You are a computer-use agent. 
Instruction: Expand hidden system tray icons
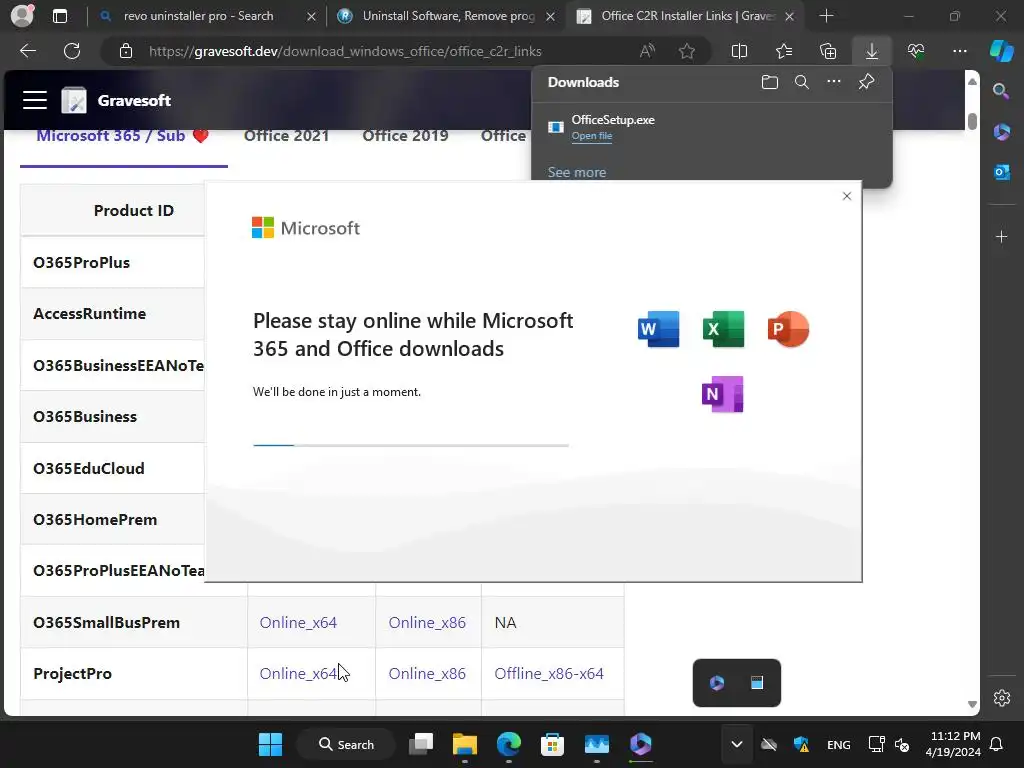click(737, 744)
